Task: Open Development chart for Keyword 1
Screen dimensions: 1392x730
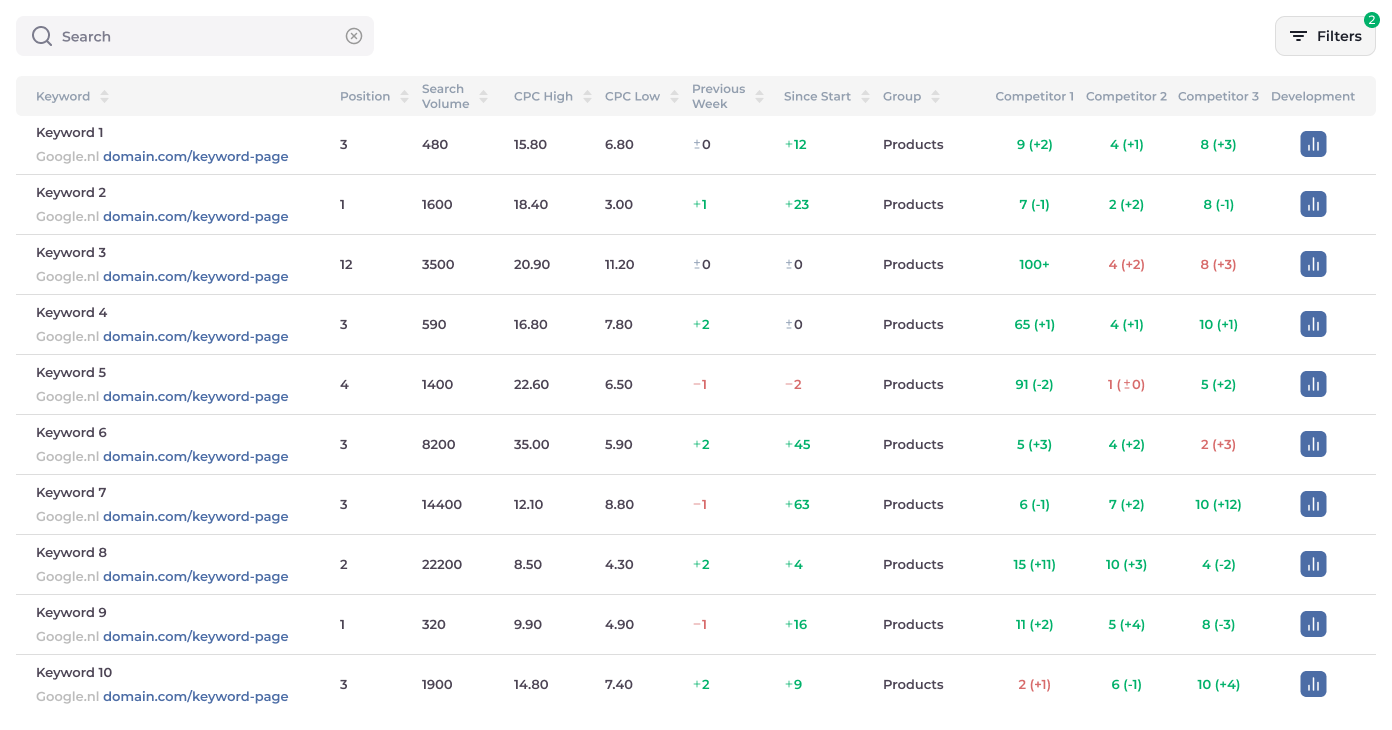Action: tap(1313, 144)
